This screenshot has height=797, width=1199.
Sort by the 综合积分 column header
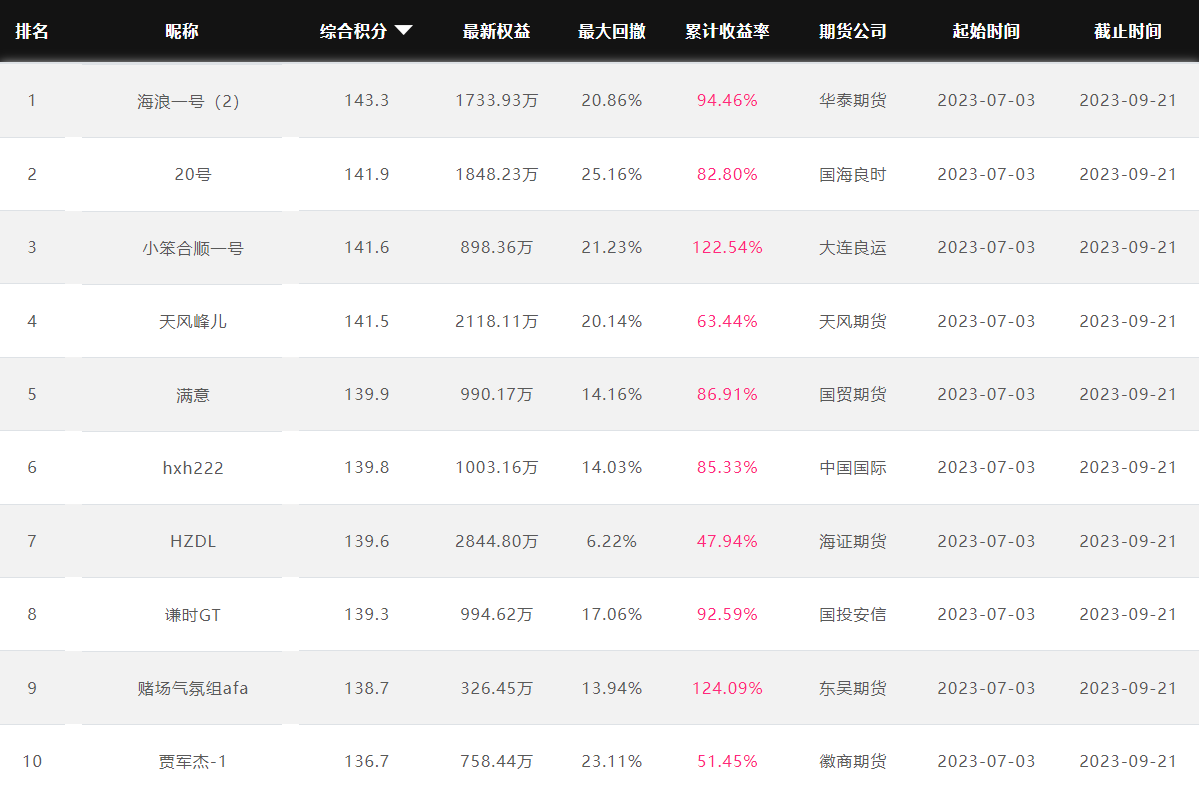tap(353, 31)
